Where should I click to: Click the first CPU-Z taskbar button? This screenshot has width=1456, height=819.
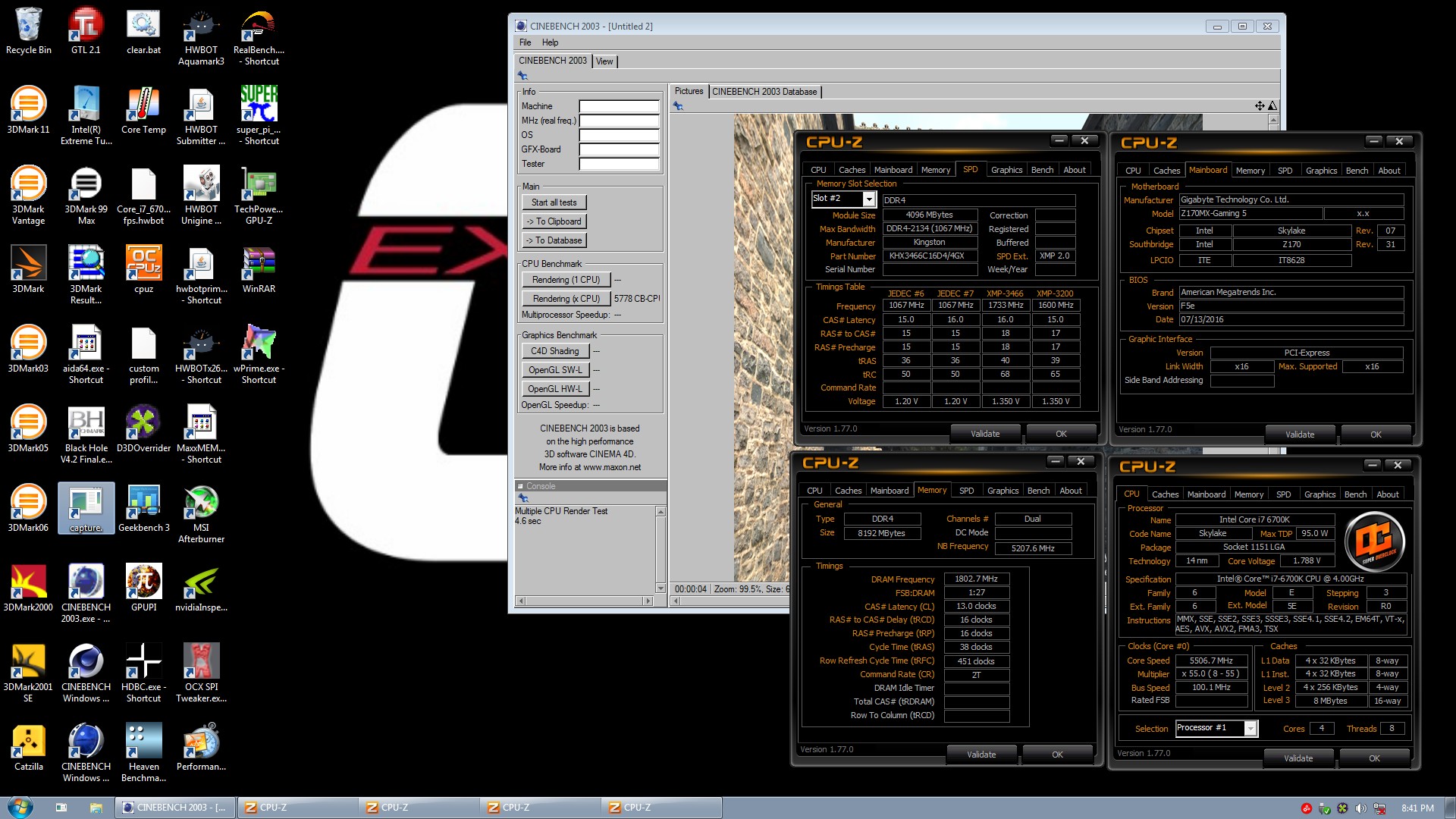pos(297,808)
